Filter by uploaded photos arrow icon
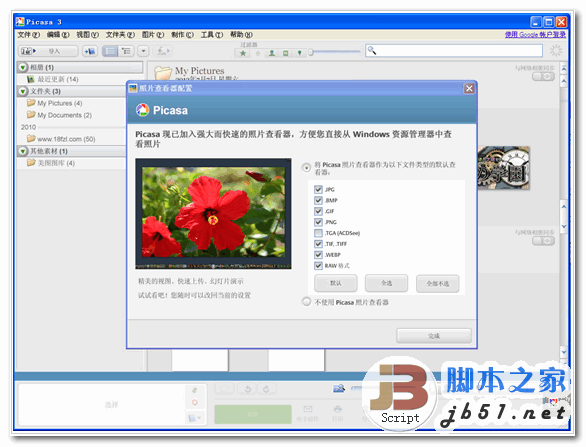The image size is (586, 447). click(x=257, y=53)
